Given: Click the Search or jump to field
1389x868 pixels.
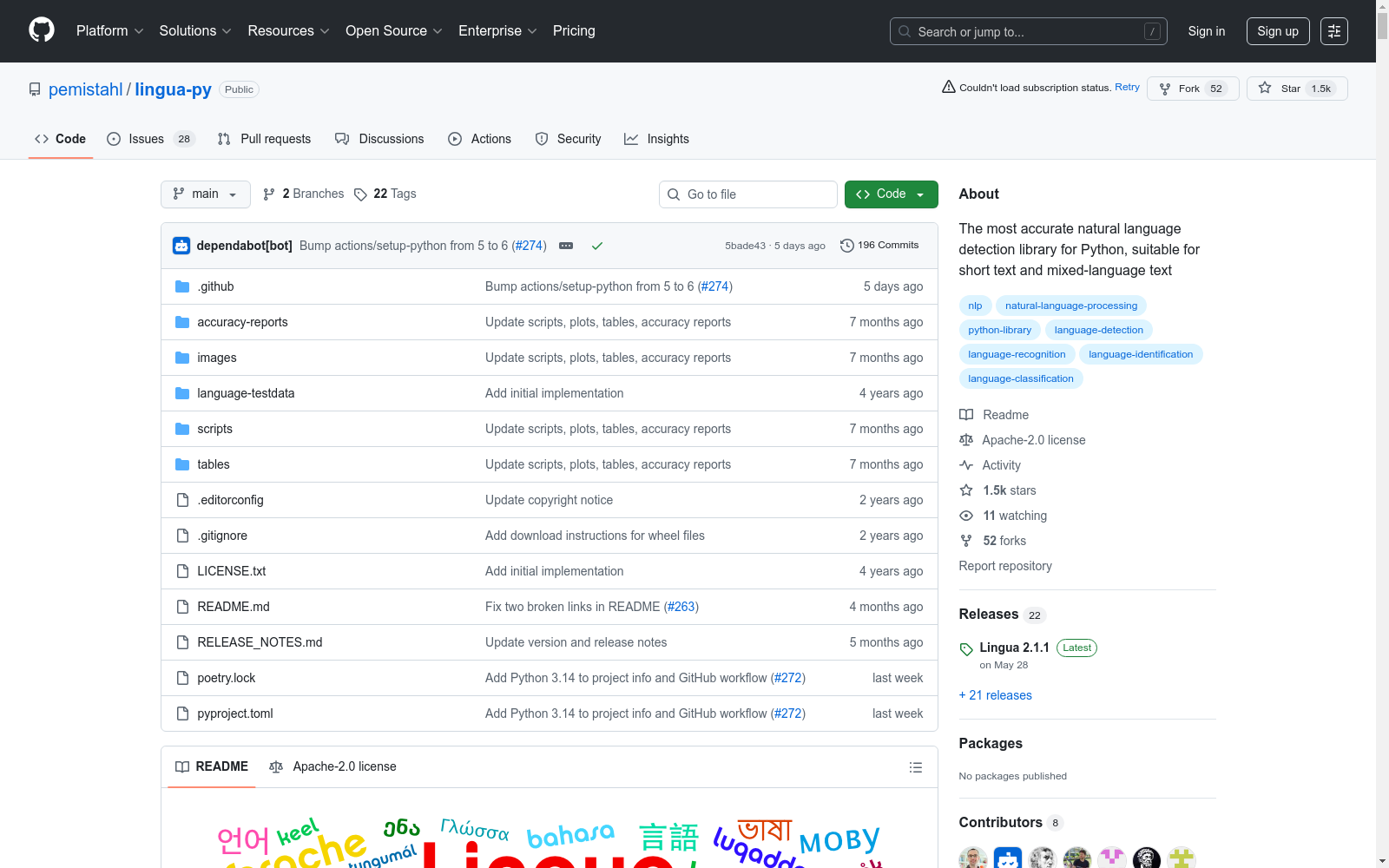Looking at the screenshot, I should (1029, 31).
